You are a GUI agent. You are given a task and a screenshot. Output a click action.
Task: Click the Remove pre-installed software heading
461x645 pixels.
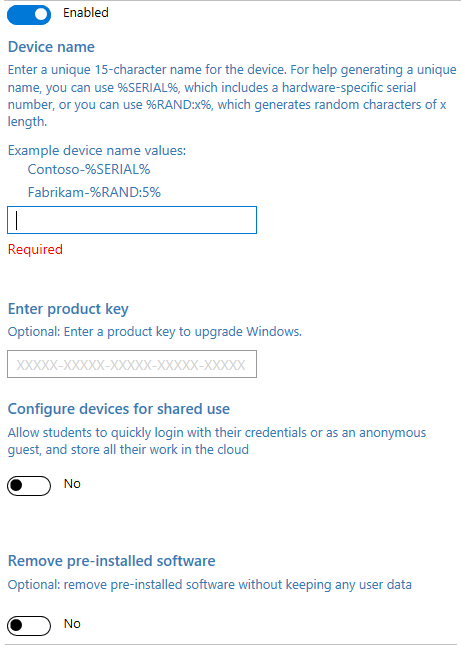[111, 561]
